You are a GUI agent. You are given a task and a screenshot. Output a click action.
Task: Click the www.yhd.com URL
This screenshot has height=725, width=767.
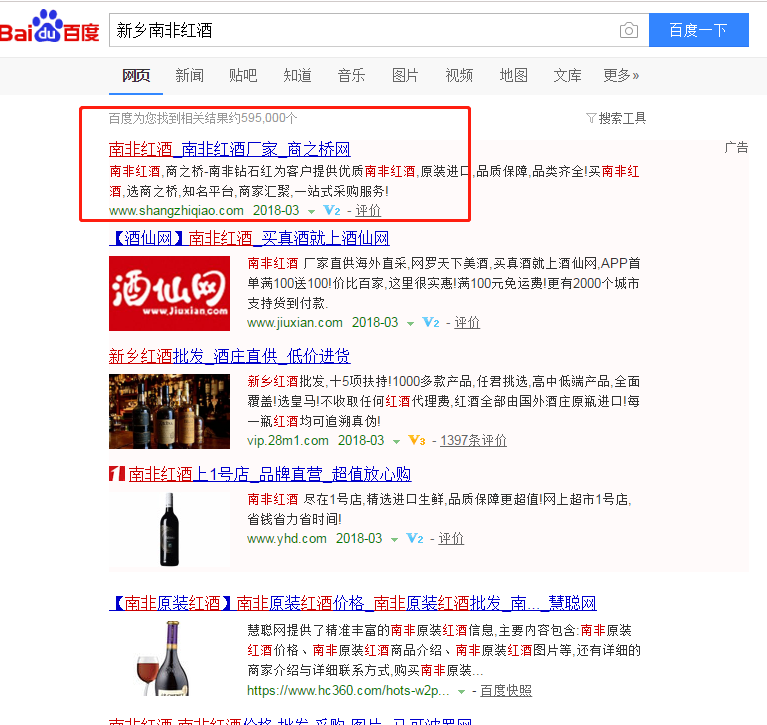[287, 539]
